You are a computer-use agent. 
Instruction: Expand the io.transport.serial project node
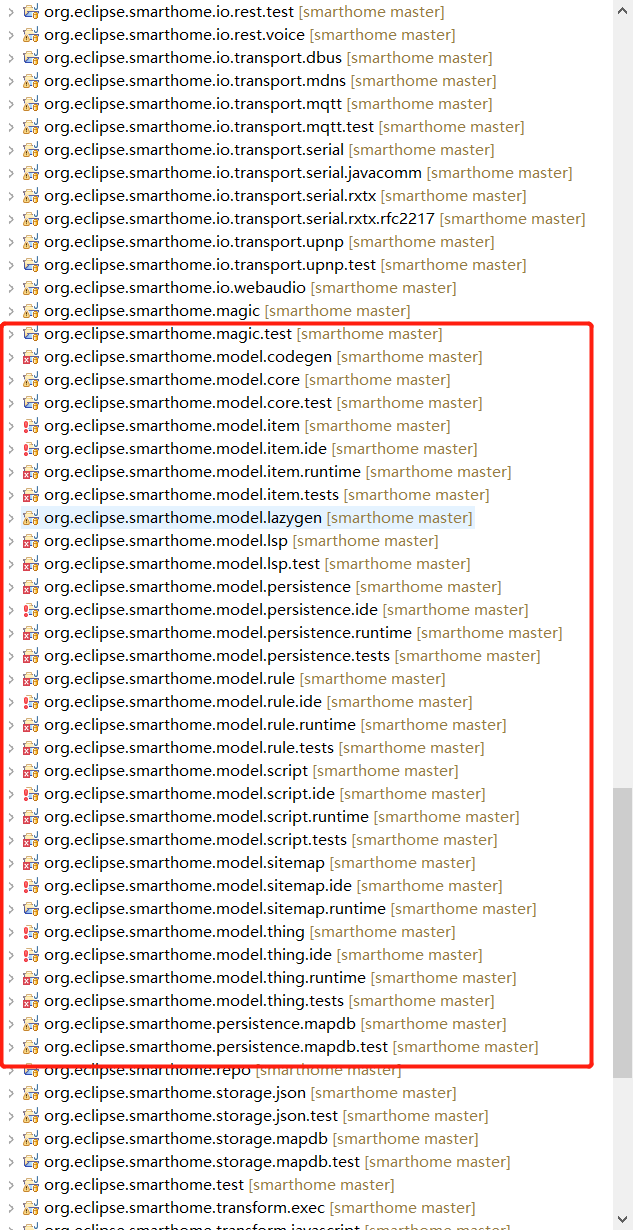11,150
